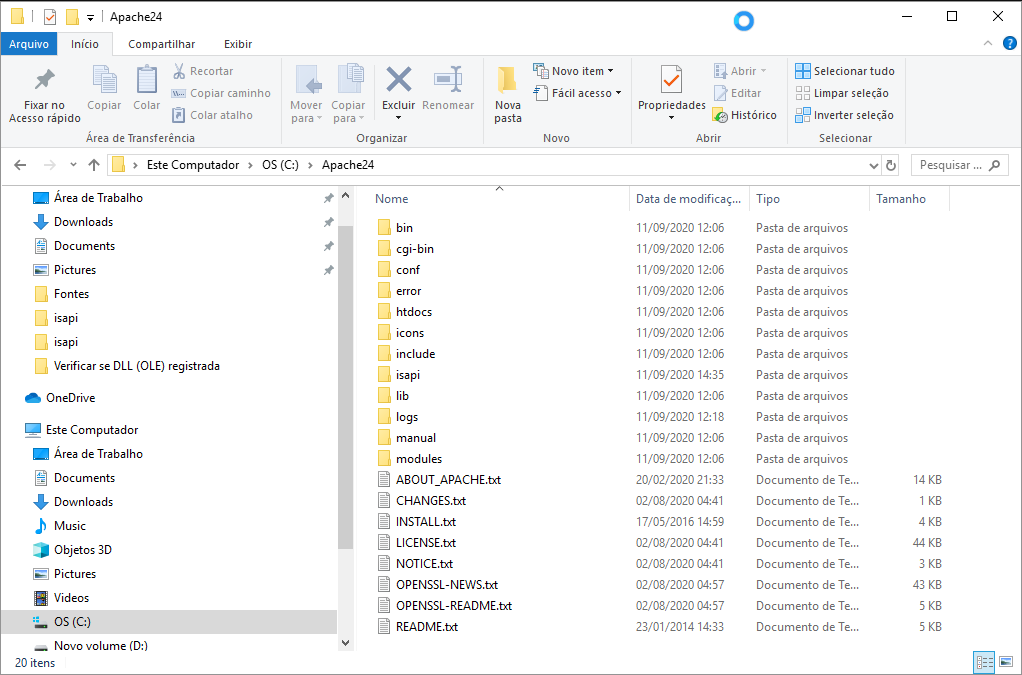Switch to the Exibir tab
Viewport: 1022px width, 675px height.
[238, 44]
